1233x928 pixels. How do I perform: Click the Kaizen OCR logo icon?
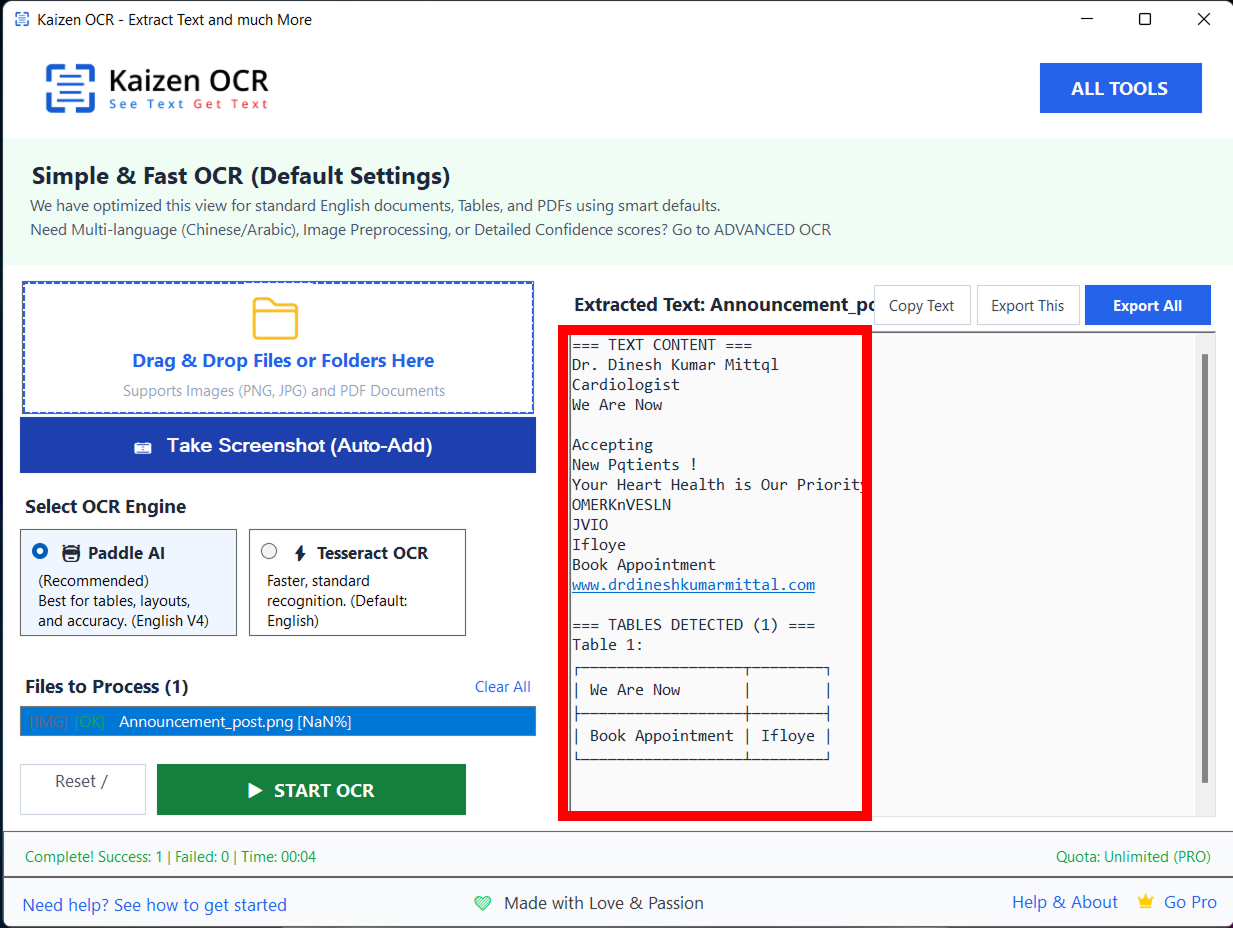pos(70,88)
